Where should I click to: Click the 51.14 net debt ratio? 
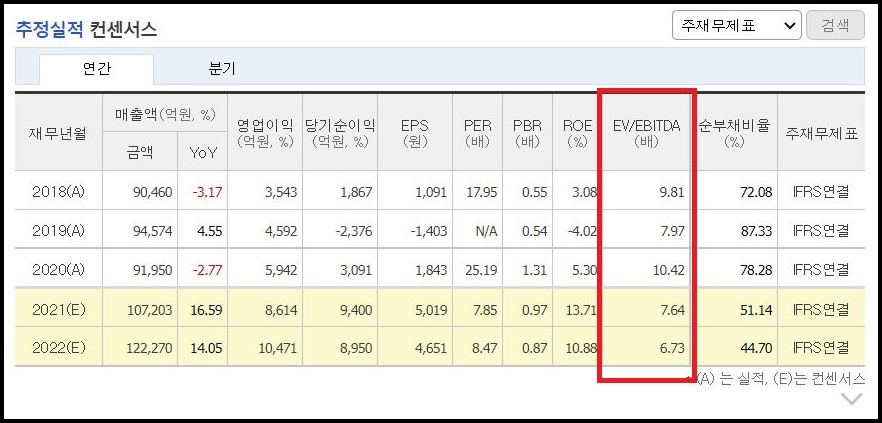pyautogui.click(x=757, y=310)
